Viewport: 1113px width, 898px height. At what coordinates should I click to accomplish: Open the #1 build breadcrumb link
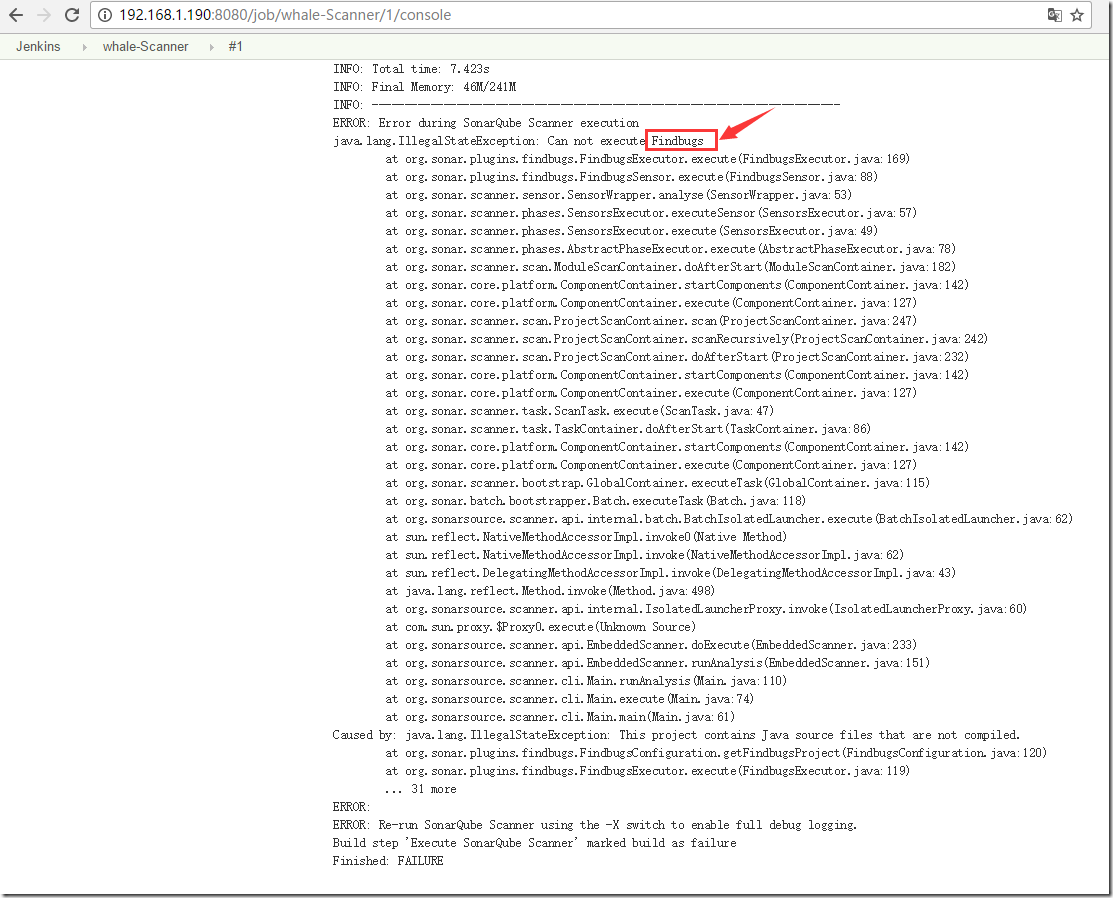(236, 47)
